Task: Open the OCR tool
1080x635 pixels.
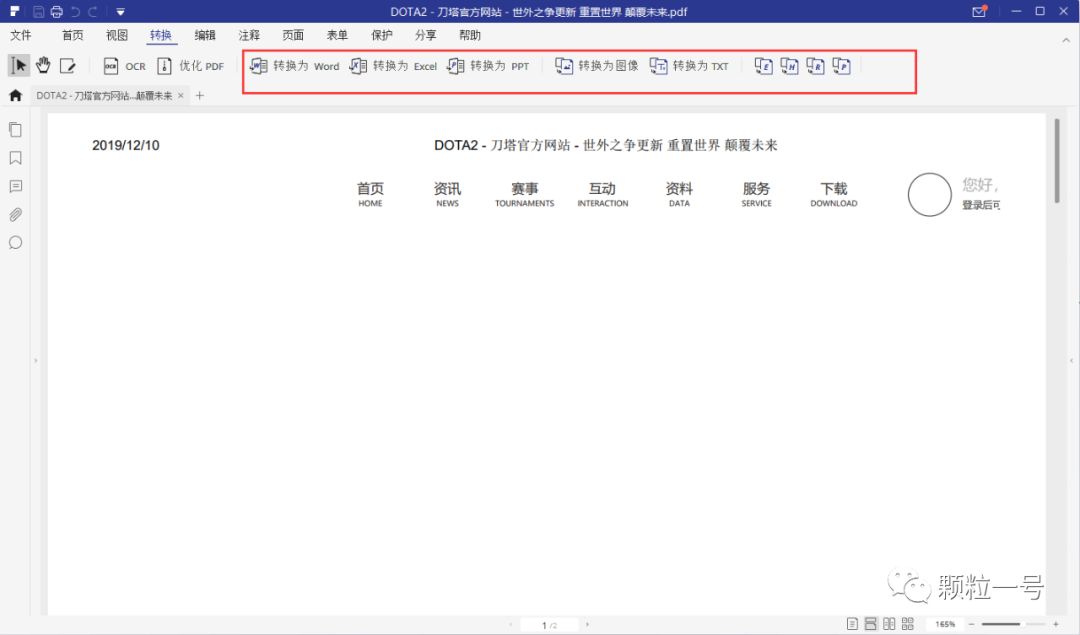Action: point(123,66)
